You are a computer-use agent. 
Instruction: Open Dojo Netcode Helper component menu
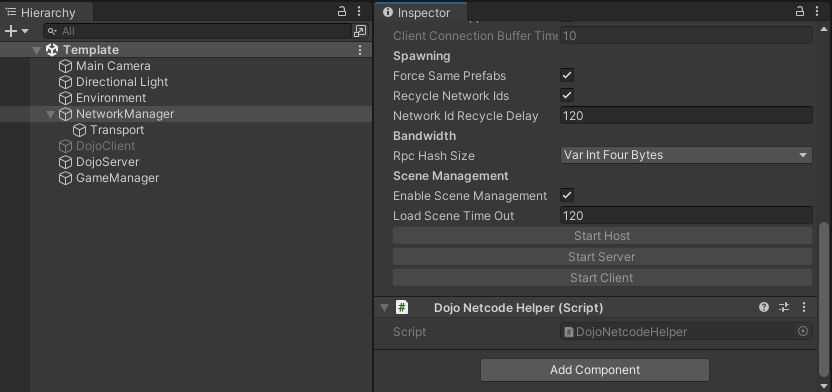(804, 307)
